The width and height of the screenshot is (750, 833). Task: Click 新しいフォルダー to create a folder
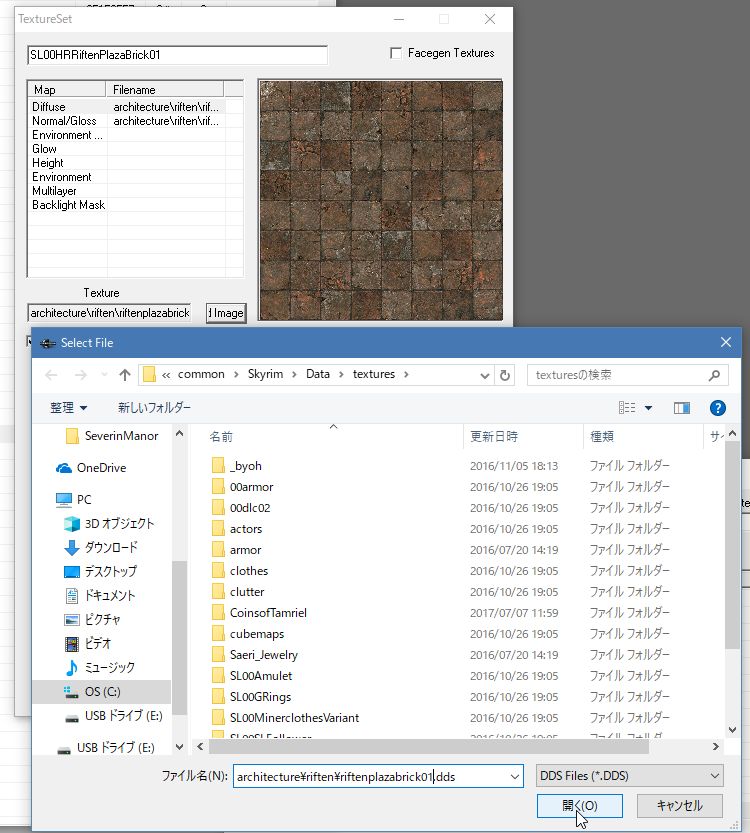tap(154, 407)
